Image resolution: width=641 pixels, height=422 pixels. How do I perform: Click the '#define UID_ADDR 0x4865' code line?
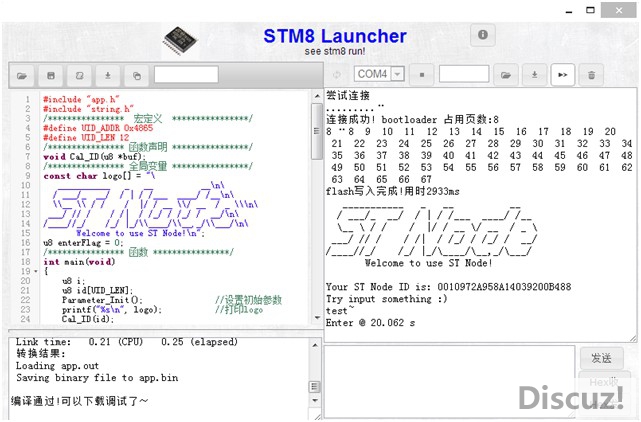click(98, 128)
